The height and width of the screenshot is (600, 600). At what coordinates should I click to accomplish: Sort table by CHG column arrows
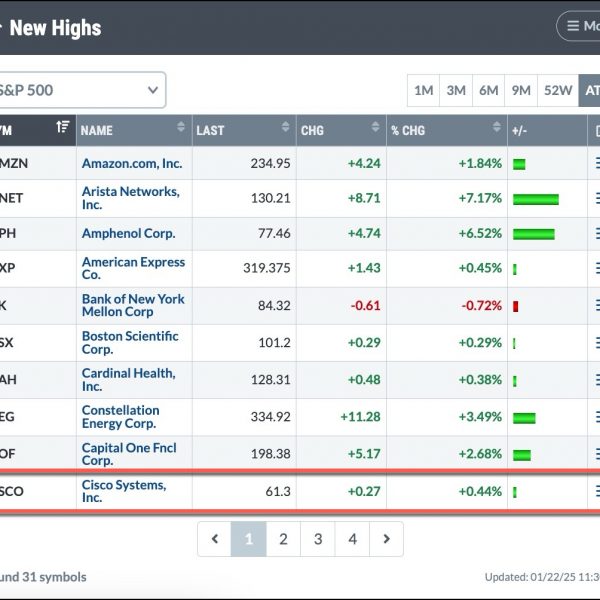coord(375,127)
